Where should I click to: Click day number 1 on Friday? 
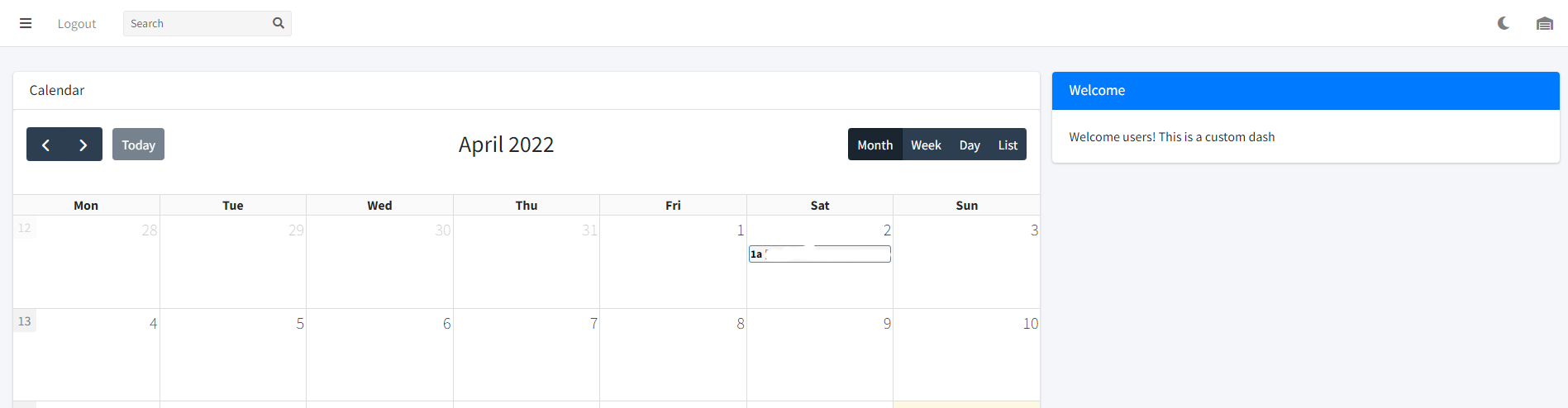point(741,230)
